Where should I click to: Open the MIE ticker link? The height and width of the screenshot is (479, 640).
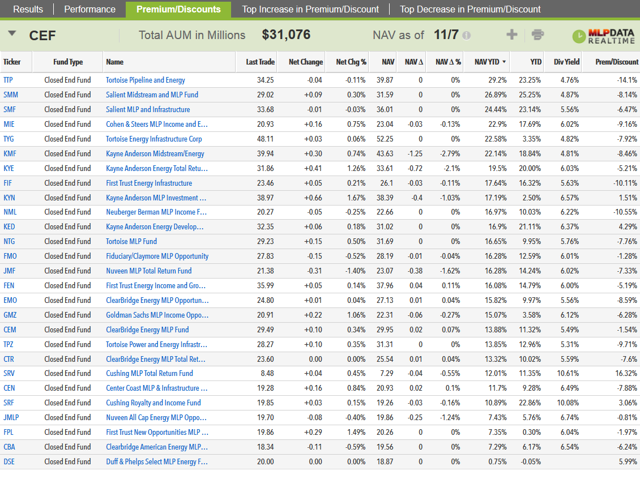click(9, 124)
